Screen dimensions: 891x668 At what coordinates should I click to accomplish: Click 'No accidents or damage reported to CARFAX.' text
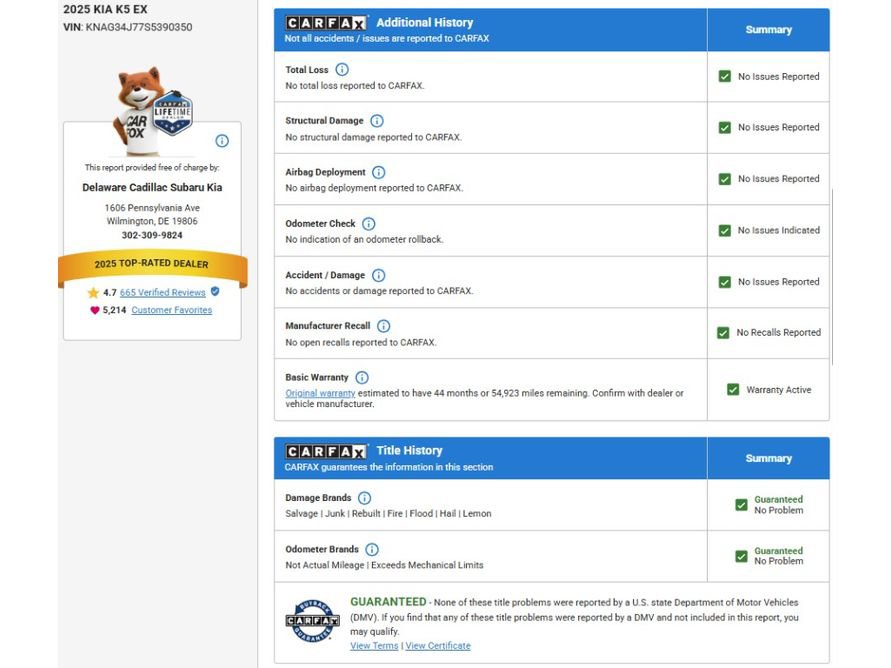(379, 291)
